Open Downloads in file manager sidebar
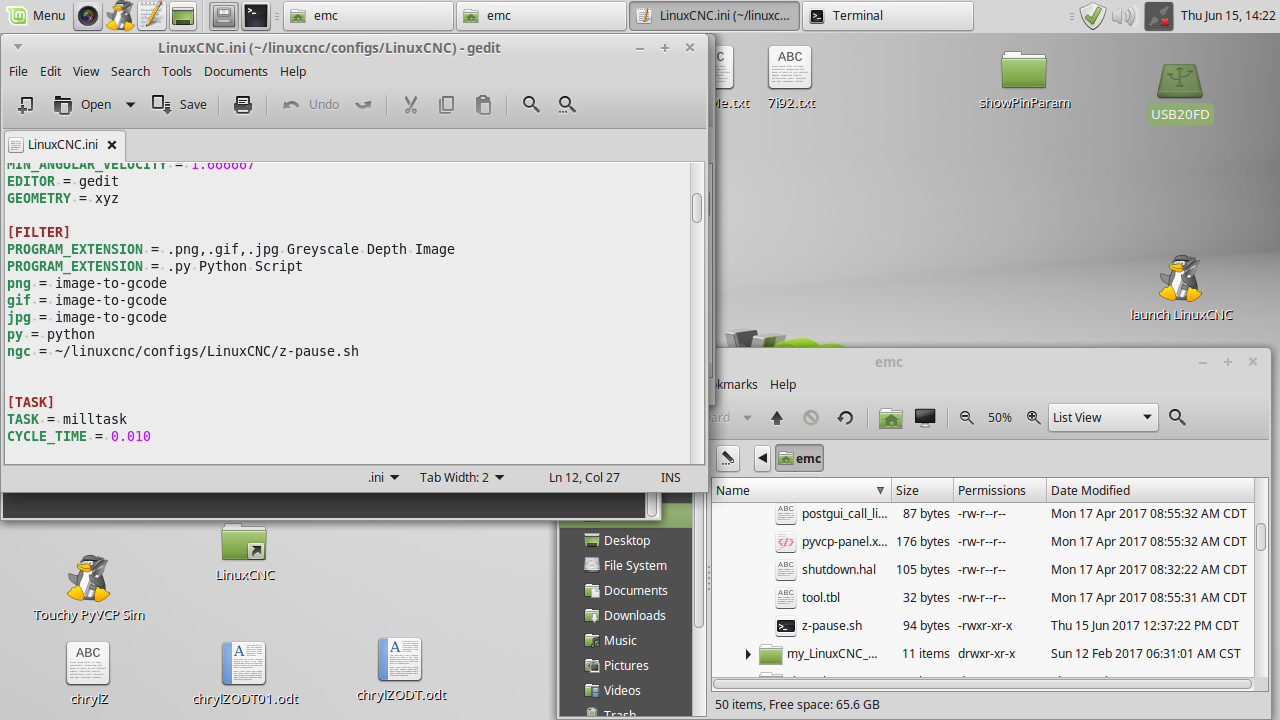Viewport: 1280px width, 720px height. (634, 616)
